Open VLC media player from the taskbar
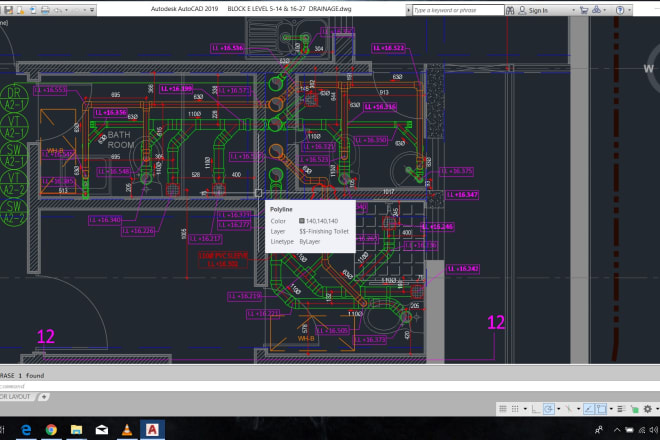Screen dimensions: 660x440 (126, 429)
